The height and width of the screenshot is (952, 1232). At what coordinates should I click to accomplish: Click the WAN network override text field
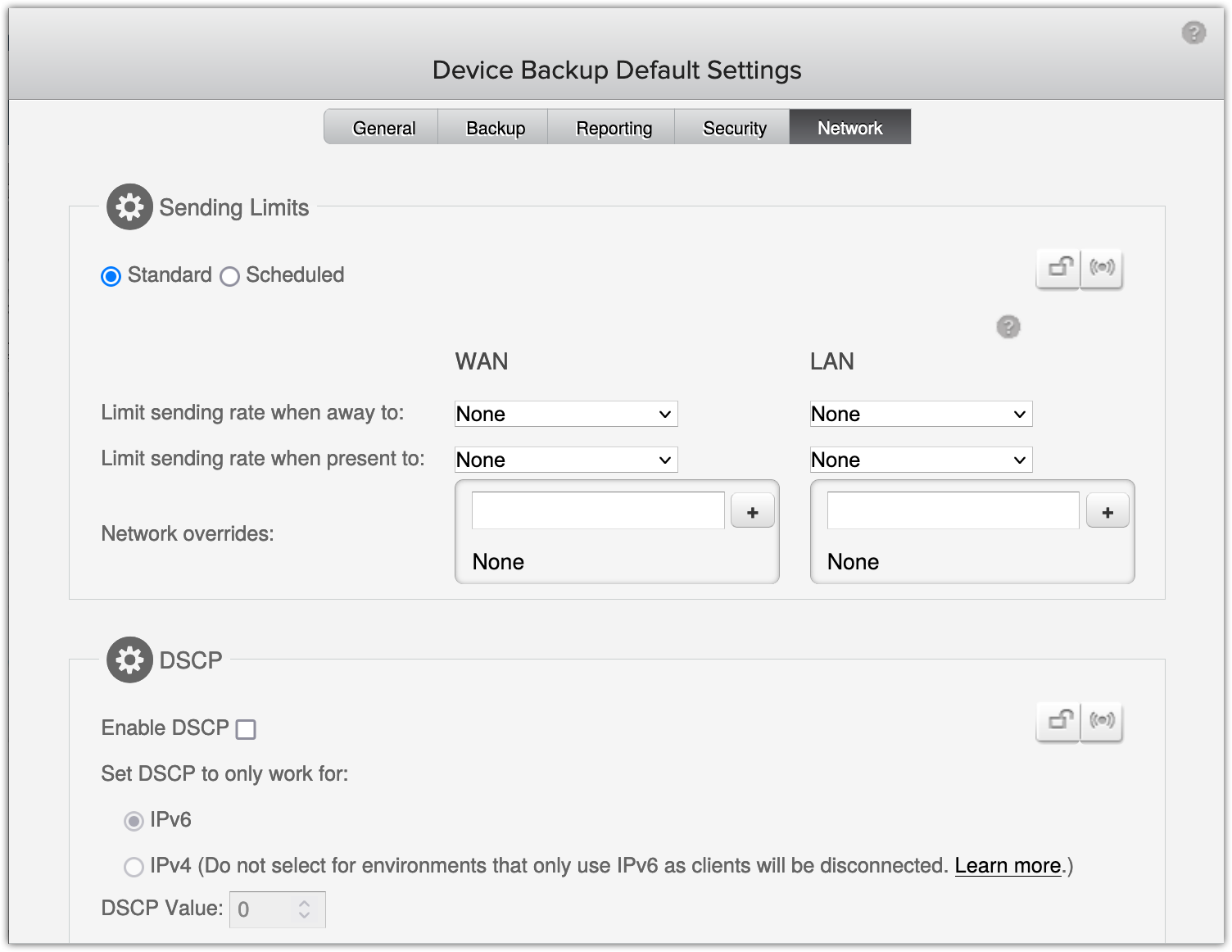click(x=598, y=510)
